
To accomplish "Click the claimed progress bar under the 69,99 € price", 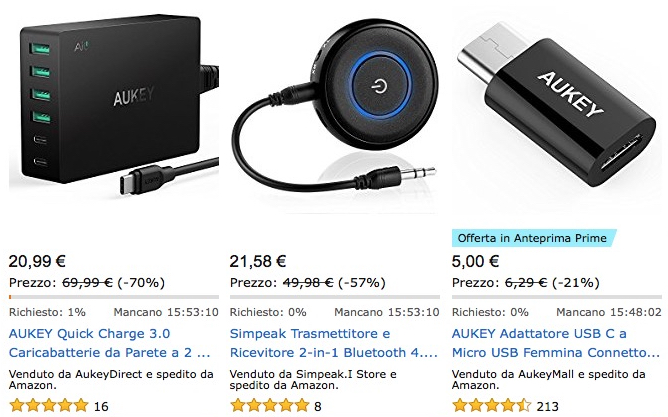I will coord(114,297).
